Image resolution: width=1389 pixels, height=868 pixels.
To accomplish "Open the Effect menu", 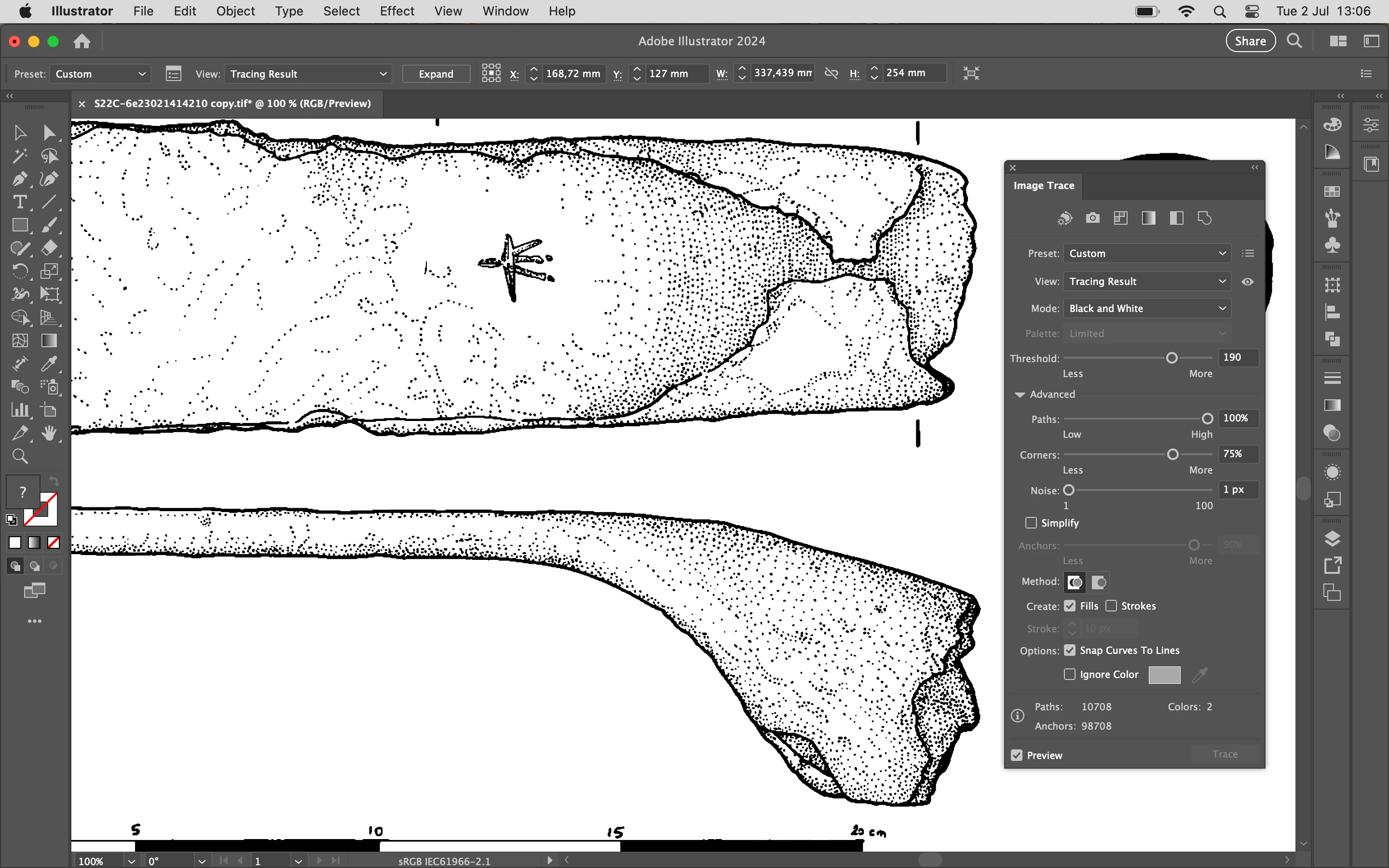I will [396, 11].
